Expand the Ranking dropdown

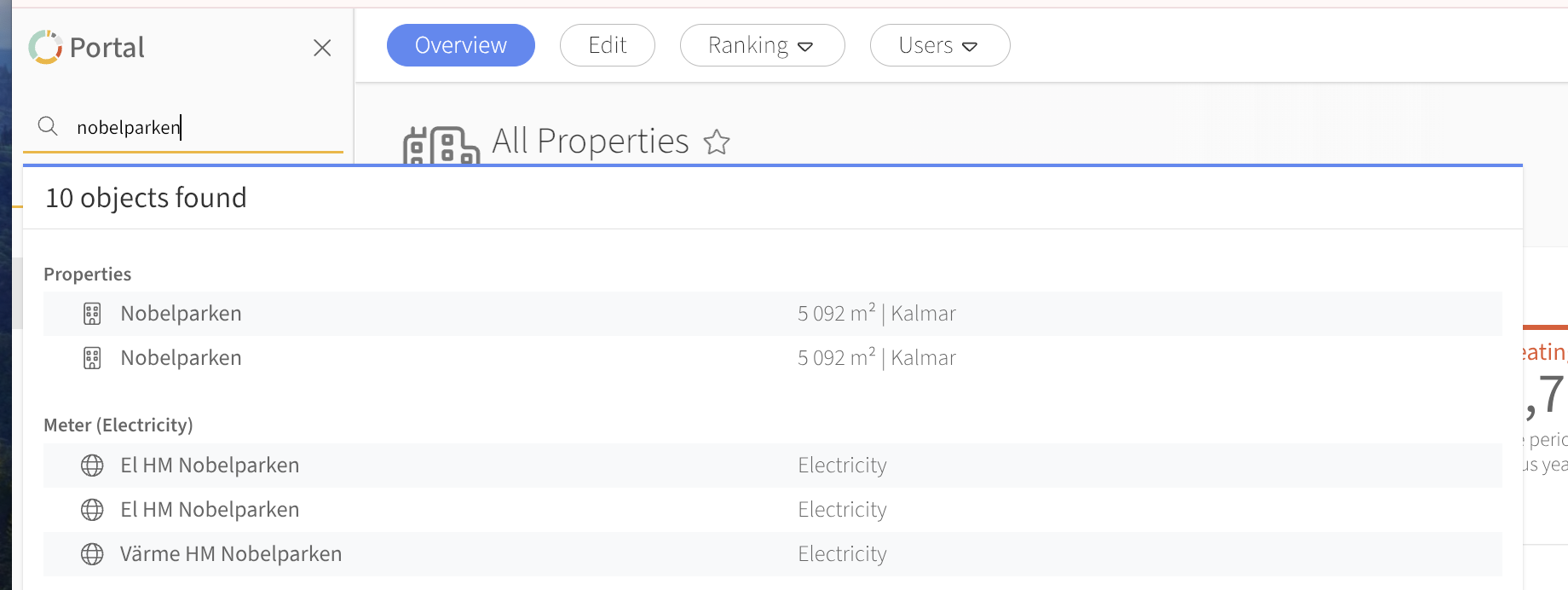tap(761, 45)
